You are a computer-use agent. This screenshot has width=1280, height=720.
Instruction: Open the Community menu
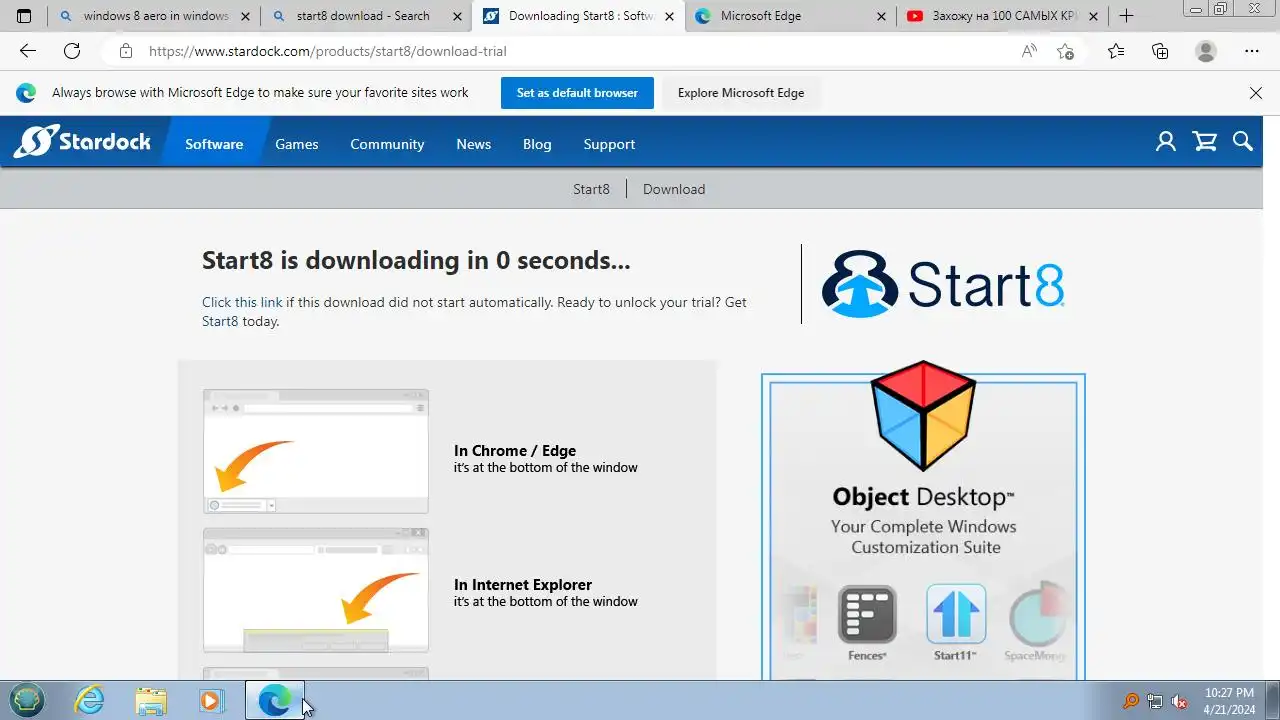coord(387,144)
